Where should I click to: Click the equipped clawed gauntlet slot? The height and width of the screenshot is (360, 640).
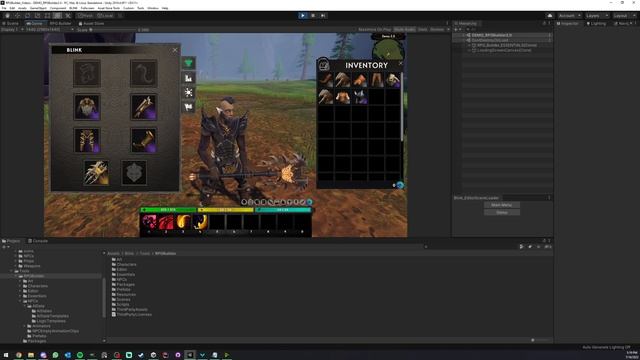(96, 173)
